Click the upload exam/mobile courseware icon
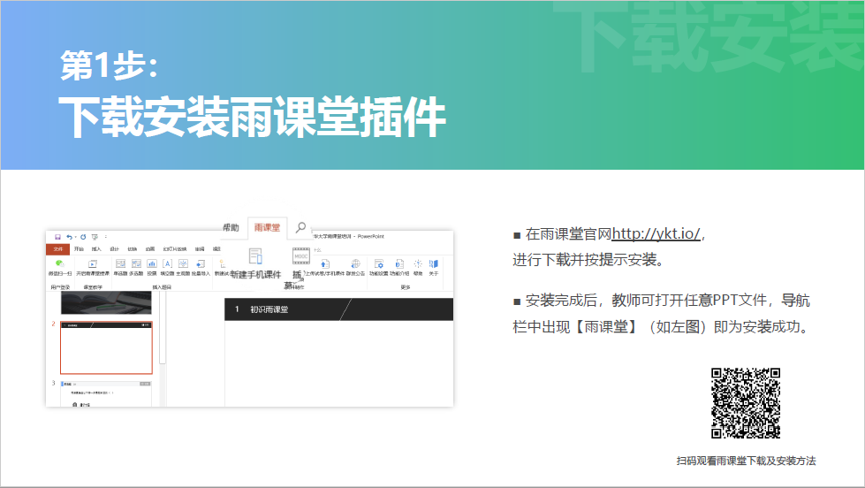865x488 pixels. coord(325,264)
